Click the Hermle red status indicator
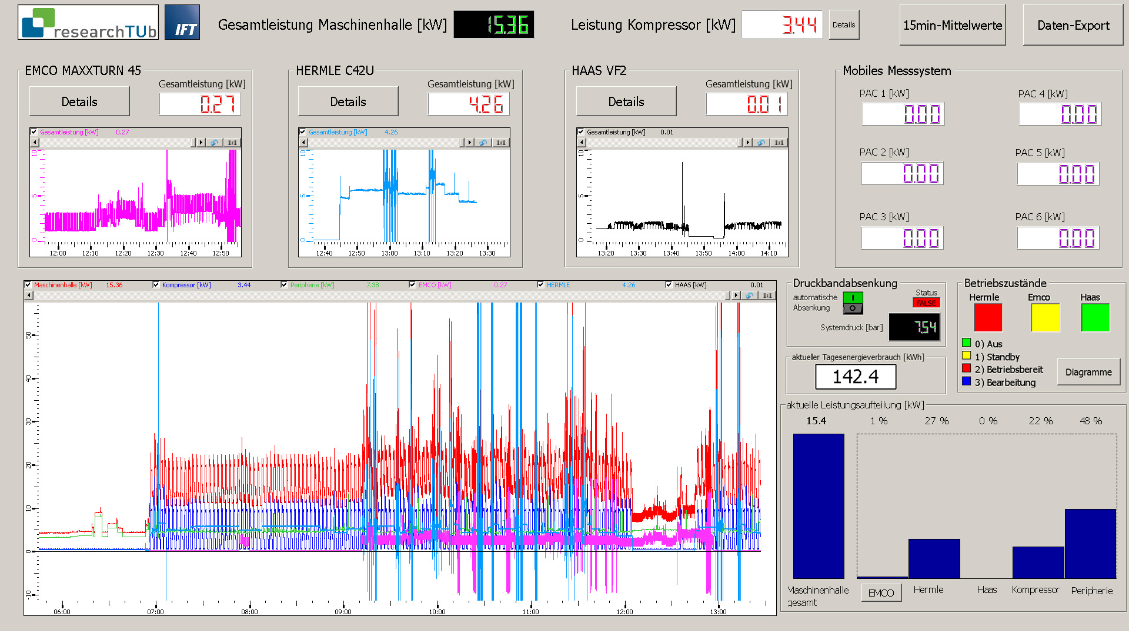 pos(987,317)
